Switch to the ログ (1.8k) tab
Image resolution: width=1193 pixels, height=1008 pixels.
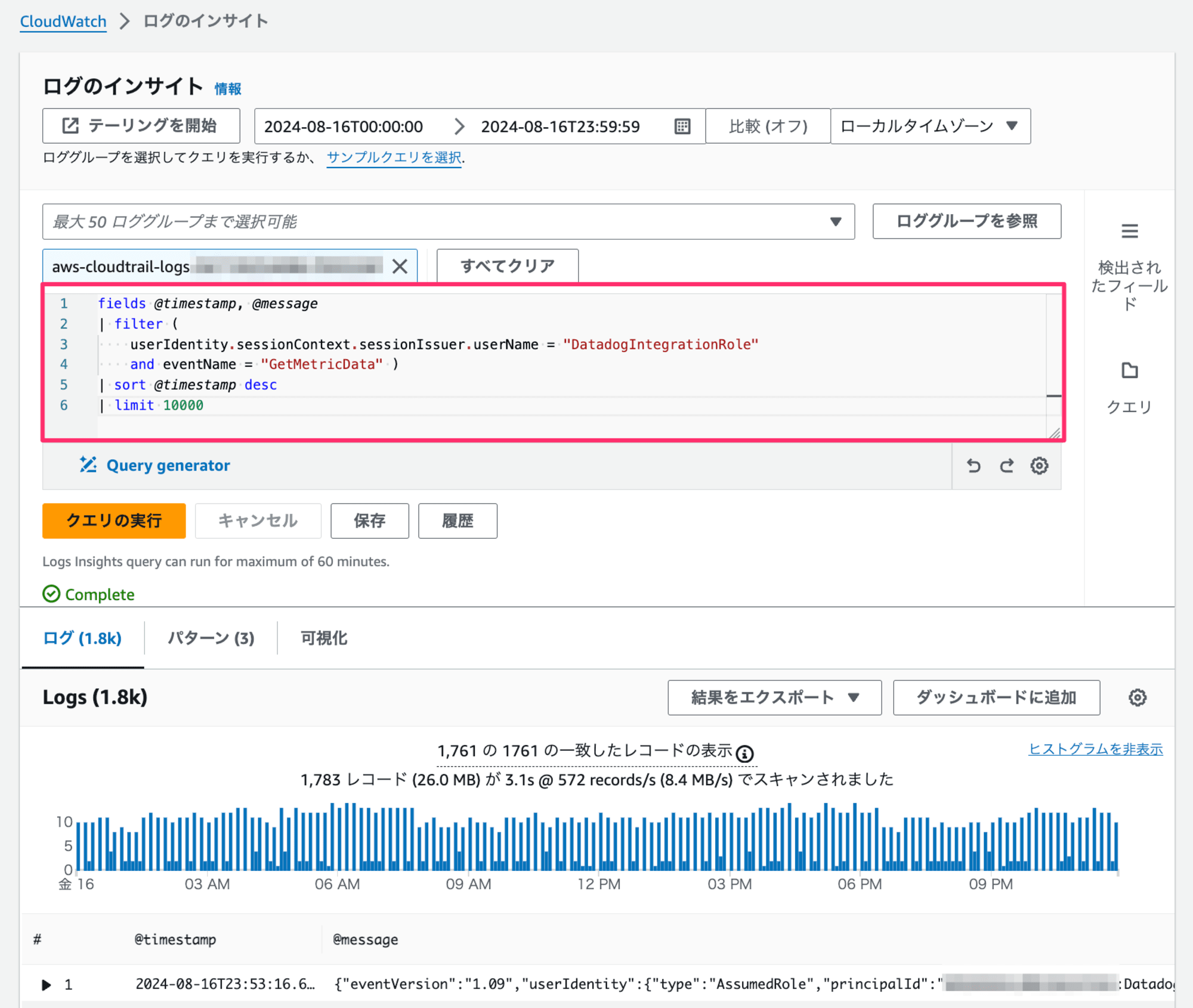click(x=82, y=638)
